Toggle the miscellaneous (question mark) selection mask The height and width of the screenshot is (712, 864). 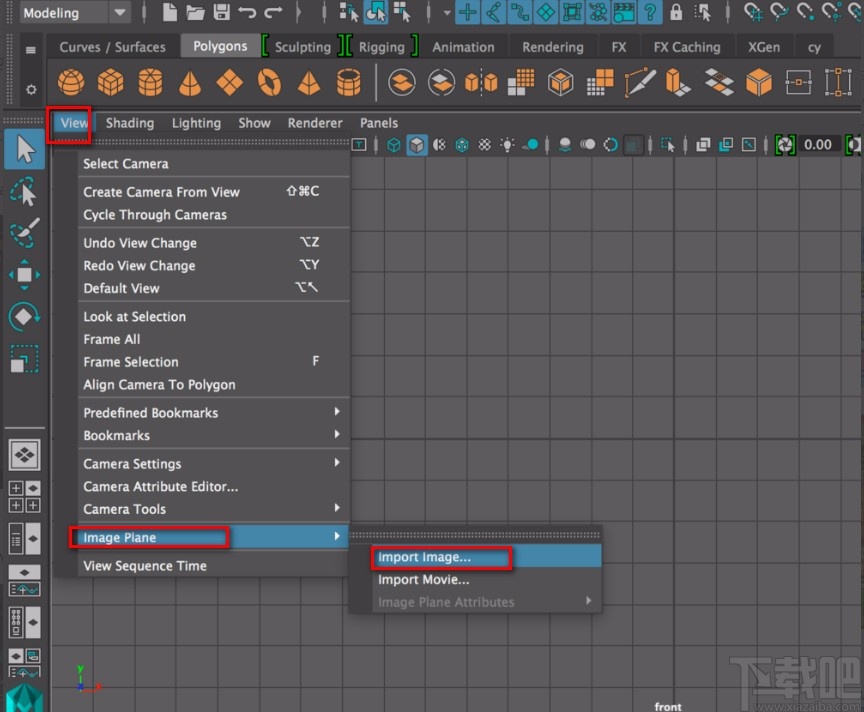[x=650, y=12]
